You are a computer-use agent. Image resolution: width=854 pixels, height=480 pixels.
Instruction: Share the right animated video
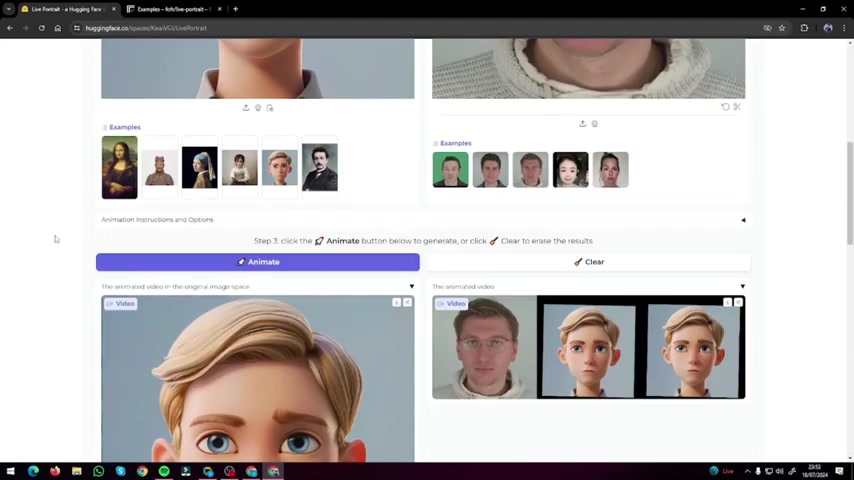point(739,302)
